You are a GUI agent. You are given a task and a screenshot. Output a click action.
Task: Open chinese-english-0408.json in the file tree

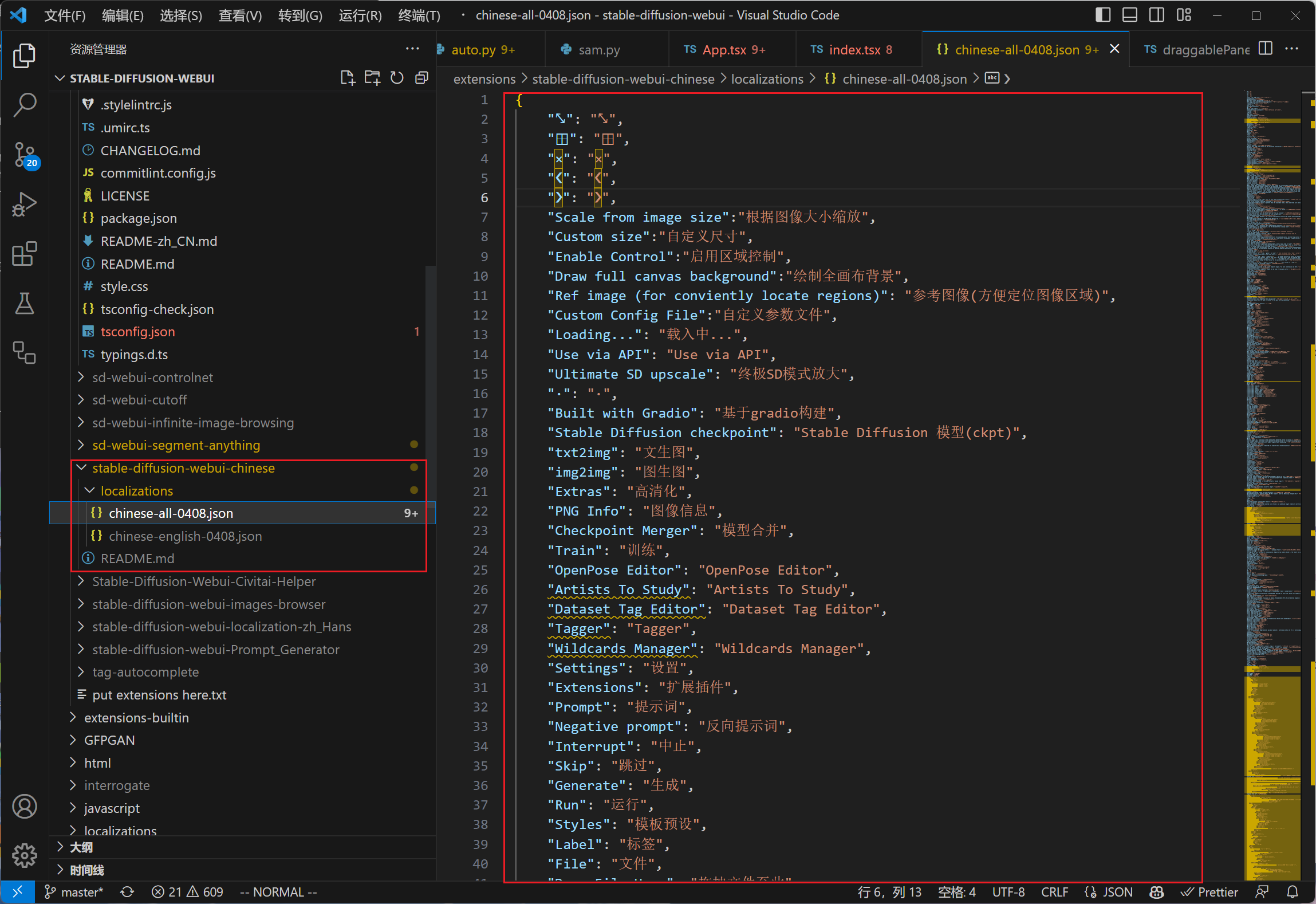tap(185, 536)
